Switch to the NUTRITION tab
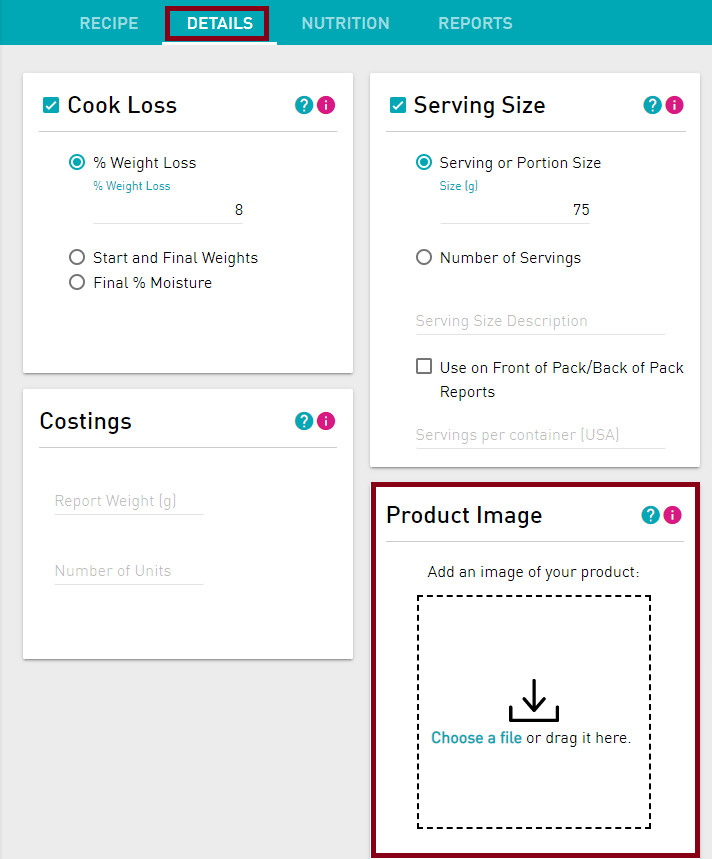This screenshot has width=712, height=859. coord(345,23)
